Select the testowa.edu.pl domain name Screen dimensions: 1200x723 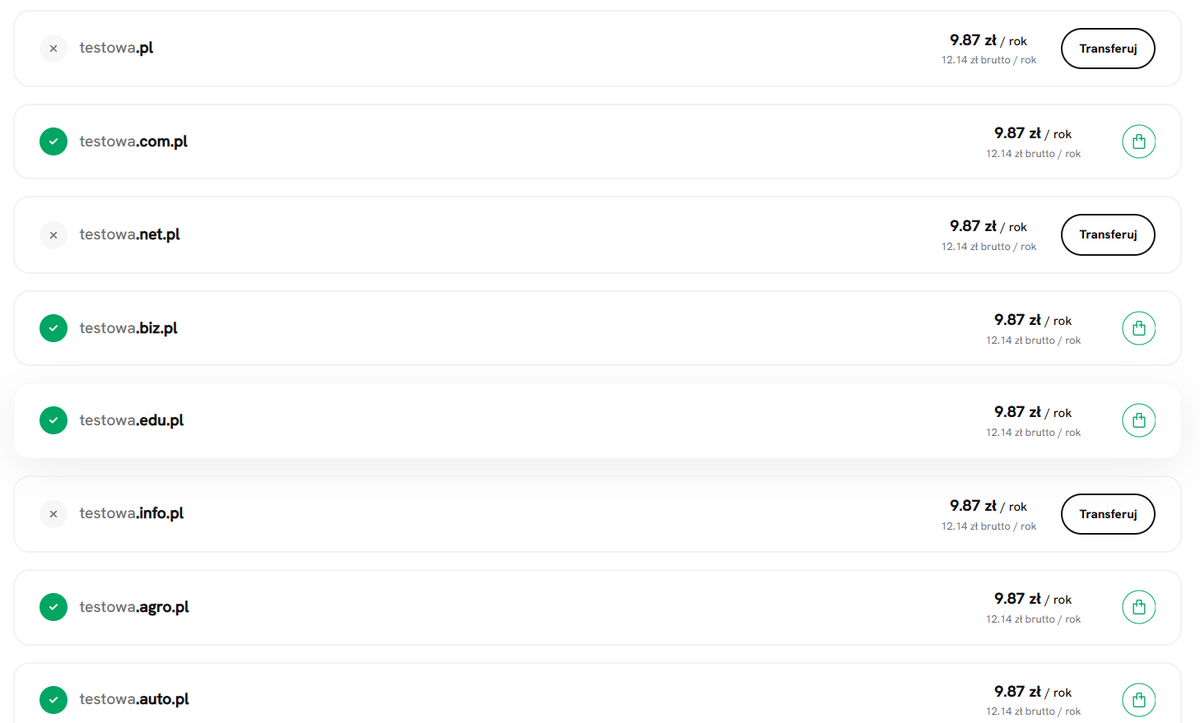pos(131,421)
